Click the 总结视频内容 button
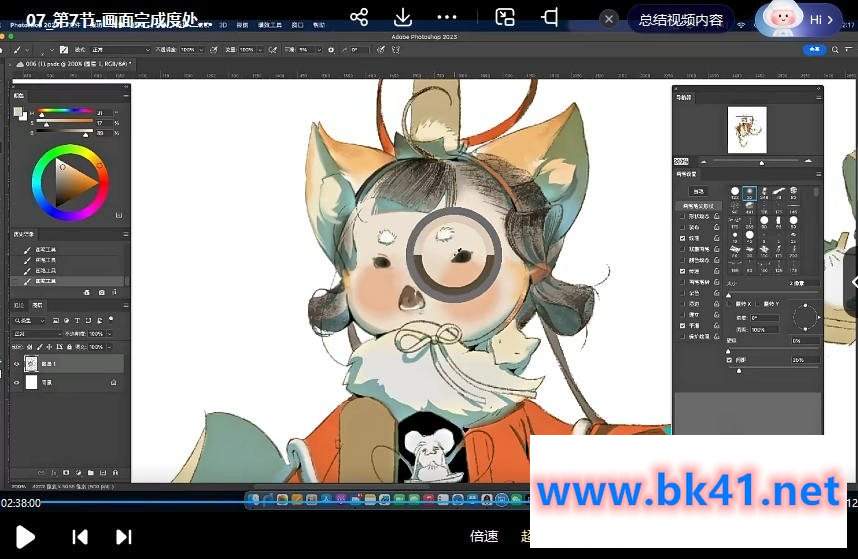Image resolution: width=858 pixels, height=559 pixels. pos(681,20)
